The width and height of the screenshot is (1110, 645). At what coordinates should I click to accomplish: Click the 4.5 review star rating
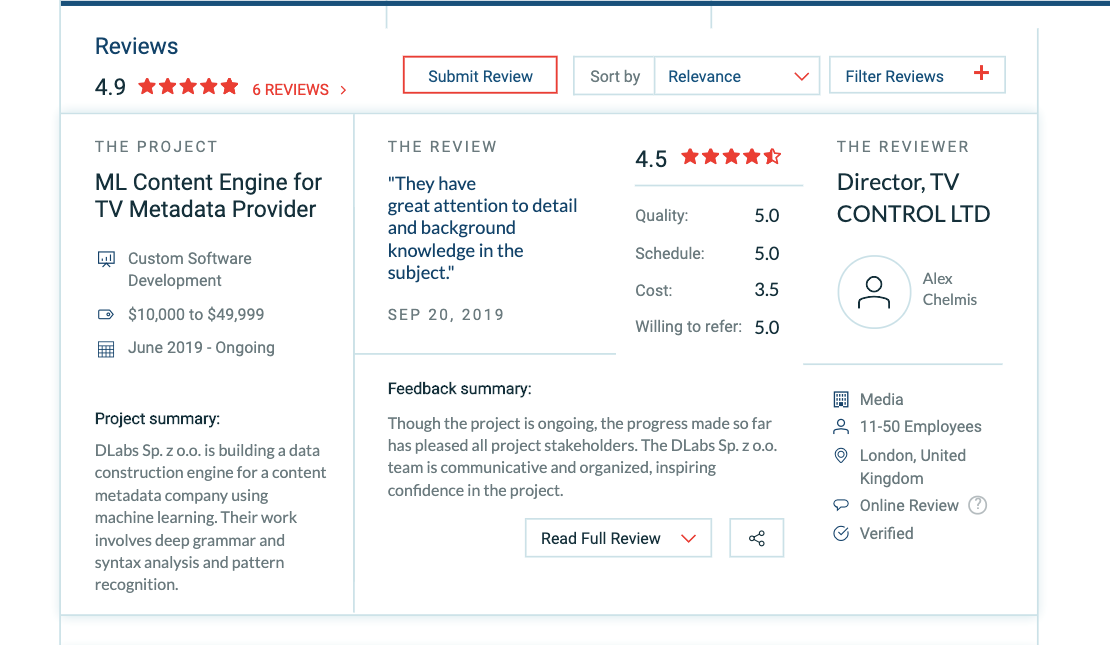[731, 157]
